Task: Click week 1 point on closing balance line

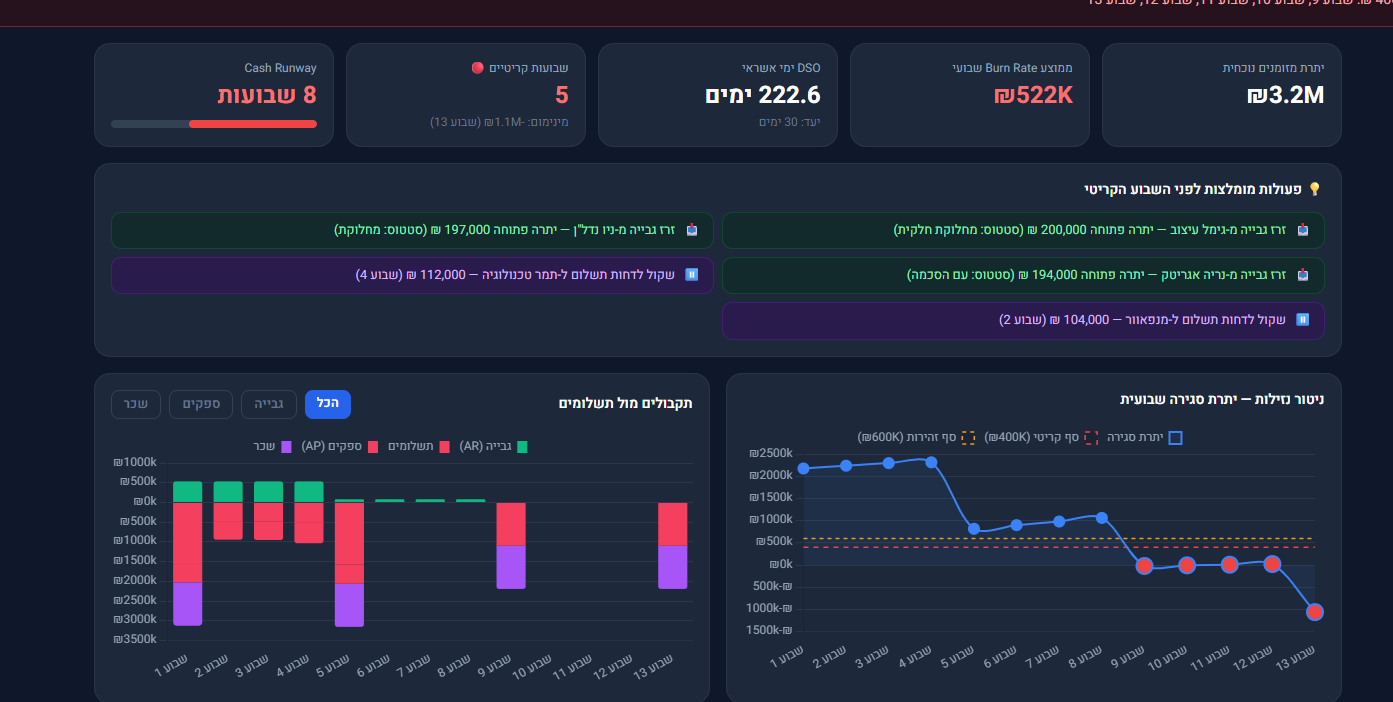Action: coord(804,468)
